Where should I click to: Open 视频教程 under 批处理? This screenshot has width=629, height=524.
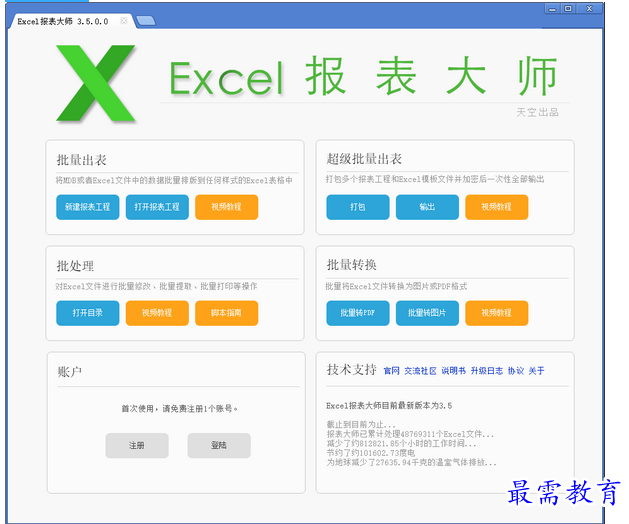click(157, 313)
